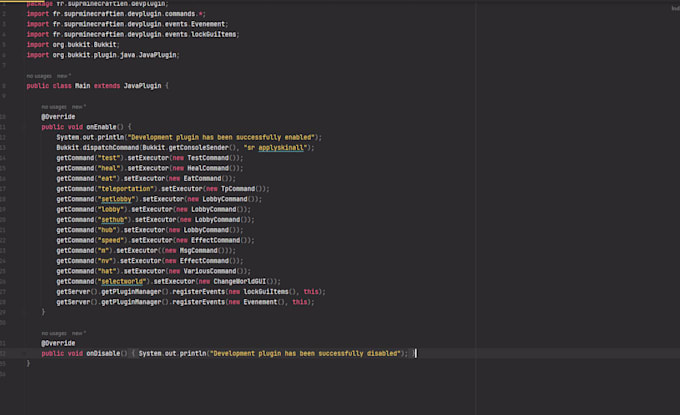This screenshot has width=680, height=415.
Task: Click the onDisable method name
Action: [x=106, y=353]
